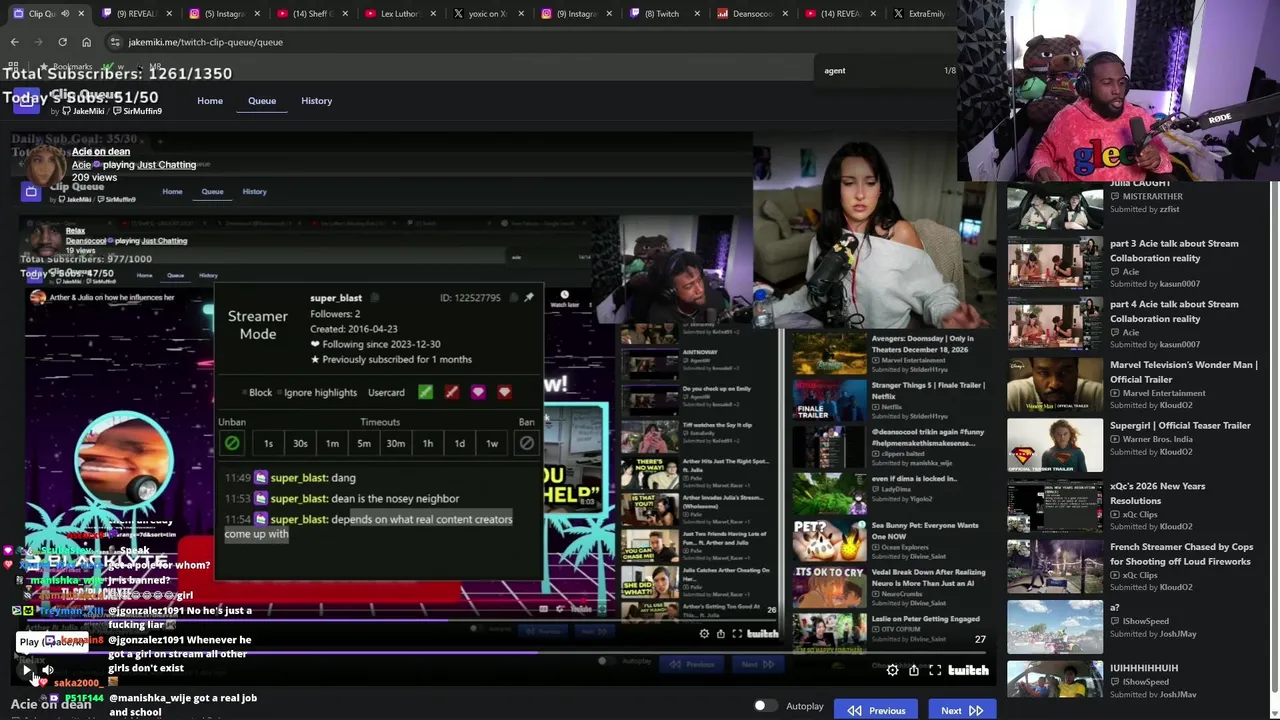Screen dimensions: 1280x720
Task: Check the Block checkbox
Action: coord(244,392)
